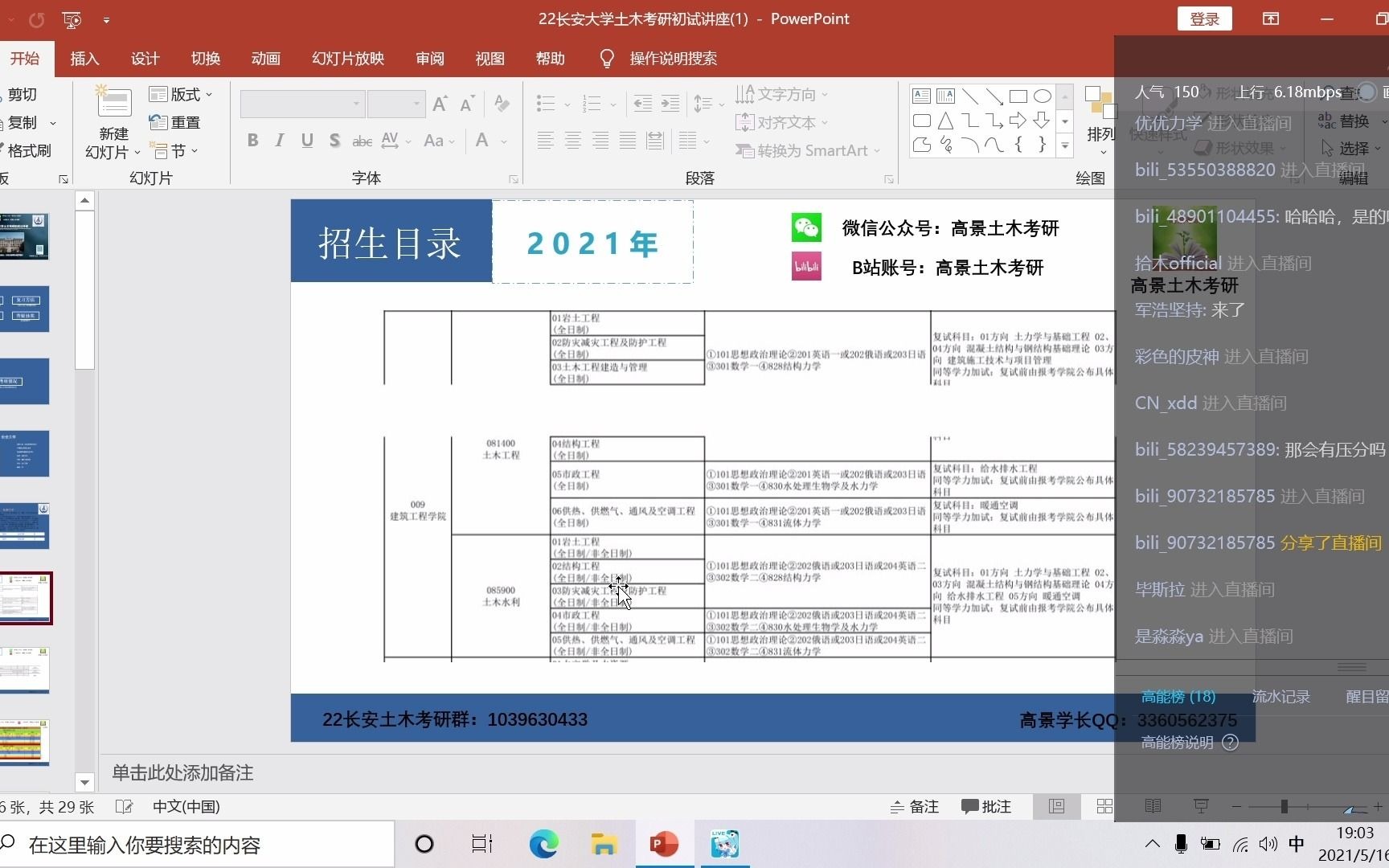Select the Text Box shape

(922, 96)
